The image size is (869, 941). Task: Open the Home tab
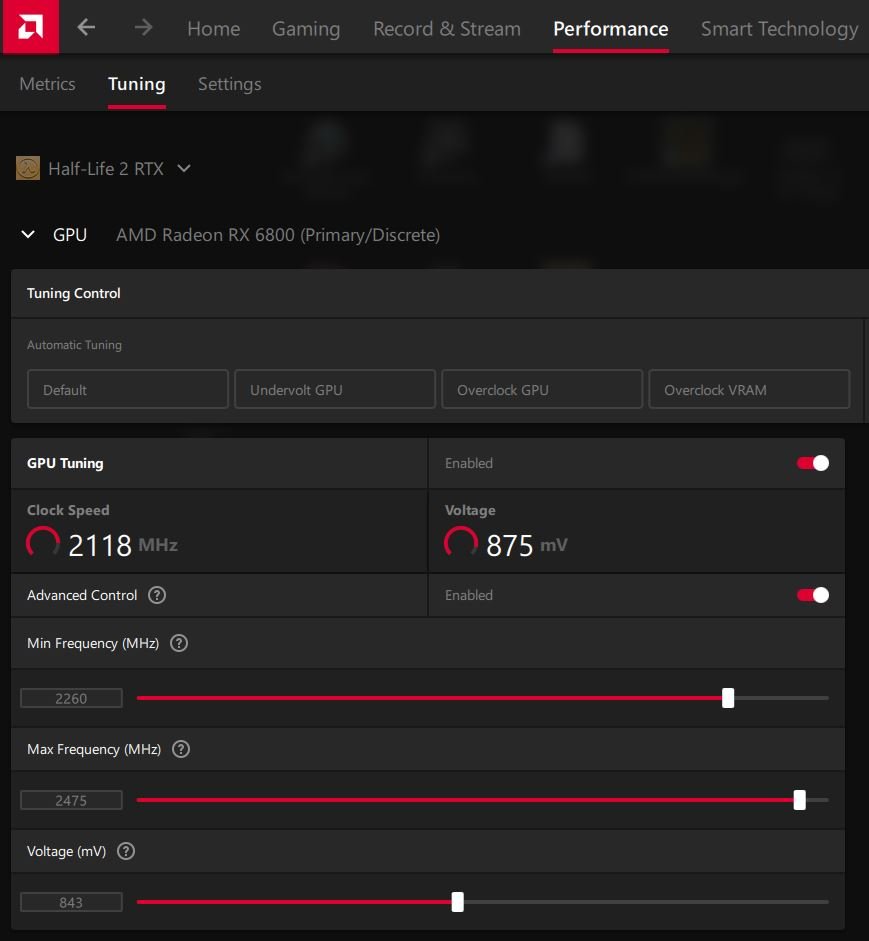coord(214,28)
